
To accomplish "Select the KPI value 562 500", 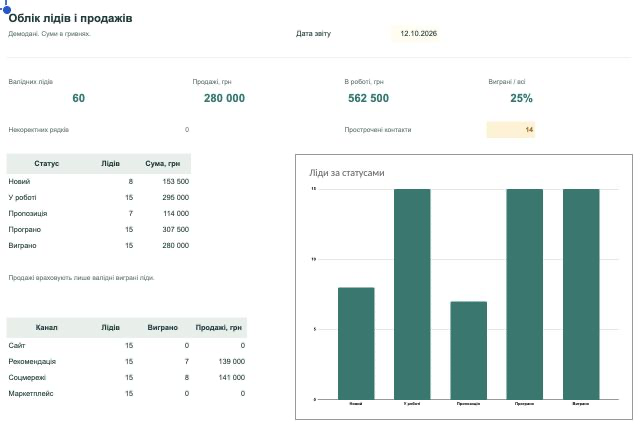I will coord(369,98).
